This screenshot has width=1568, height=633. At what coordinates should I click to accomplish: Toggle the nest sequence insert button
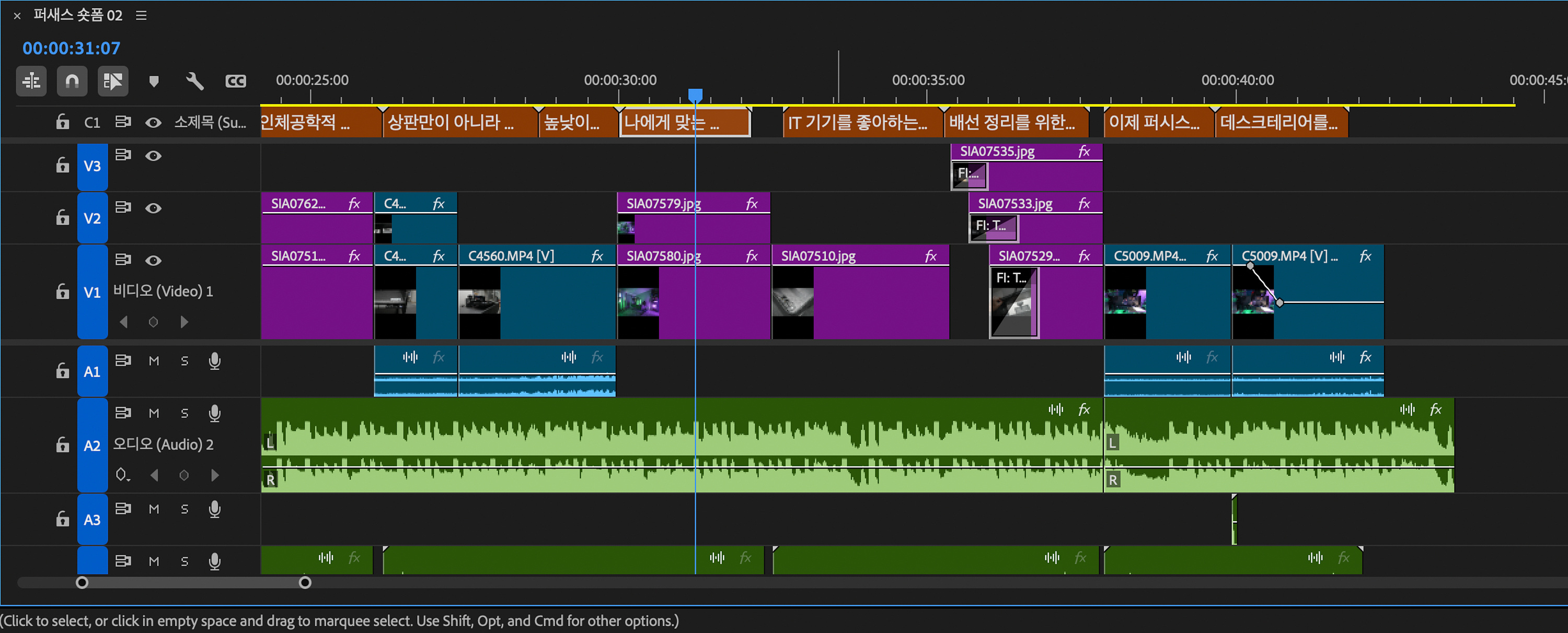31,81
